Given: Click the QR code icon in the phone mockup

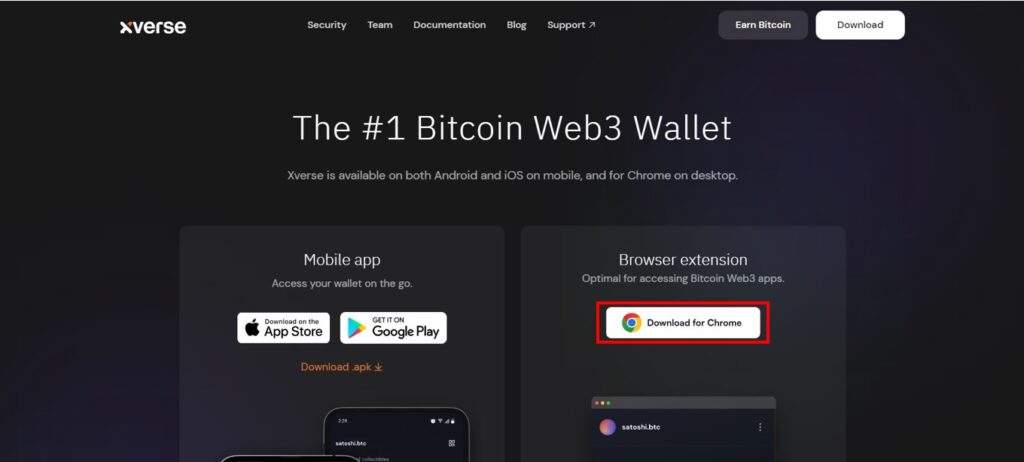Looking at the screenshot, I should pos(451,443).
